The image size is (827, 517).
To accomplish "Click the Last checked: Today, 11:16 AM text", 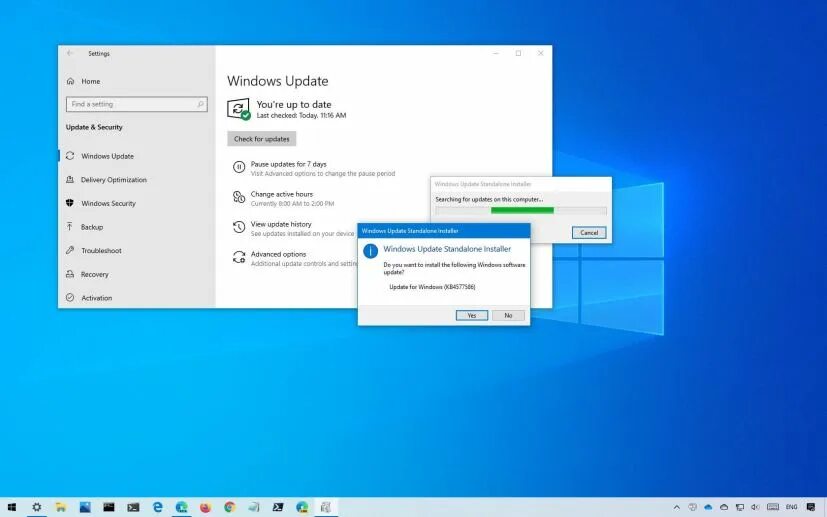I will 301,116.
